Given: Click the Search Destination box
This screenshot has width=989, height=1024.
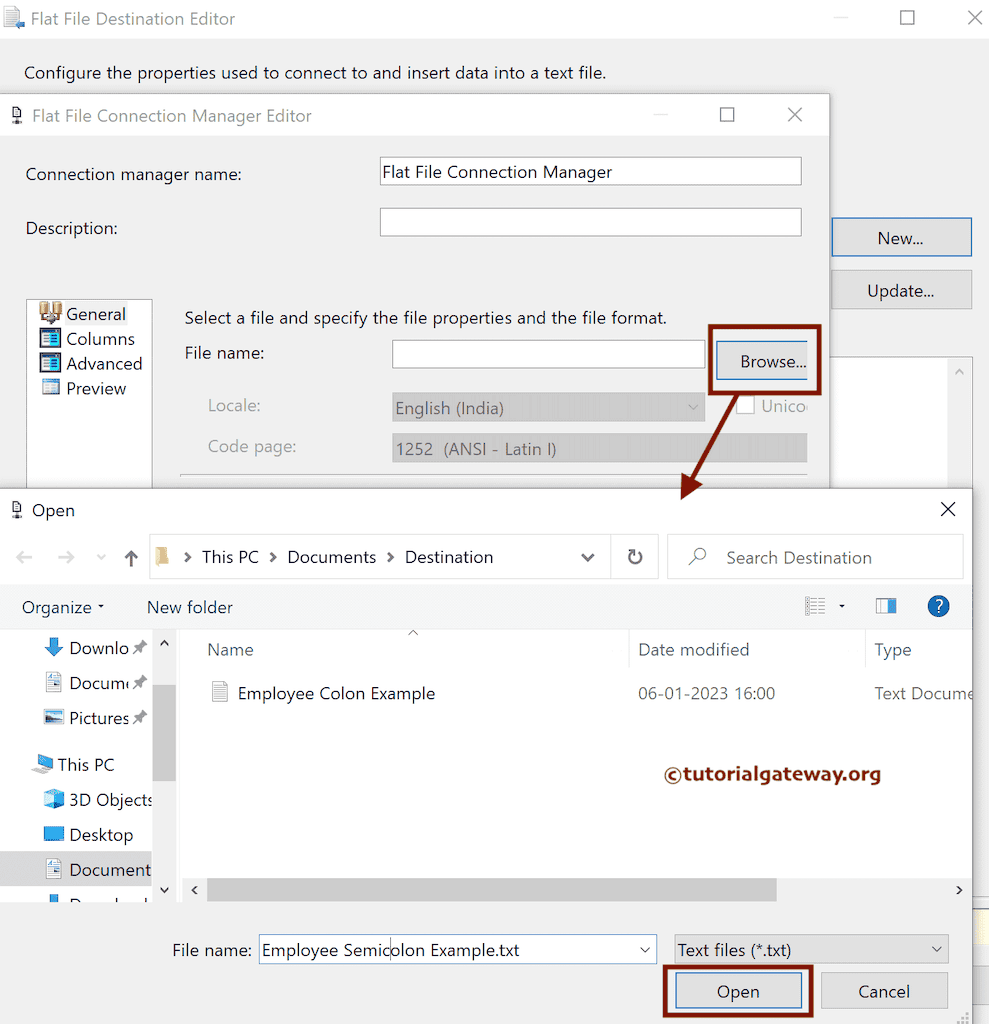Looking at the screenshot, I should click(x=815, y=557).
